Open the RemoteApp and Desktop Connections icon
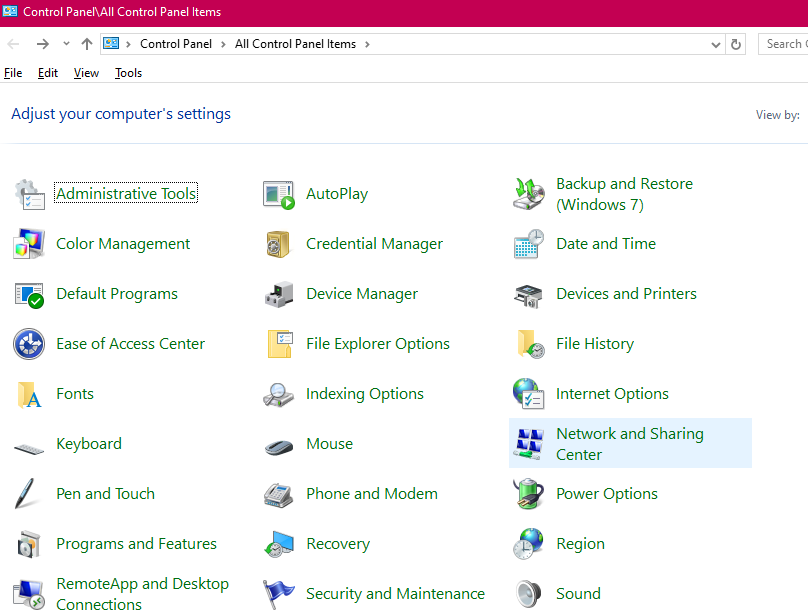Screen dimensions: 808x612 click(x=29, y=594)
